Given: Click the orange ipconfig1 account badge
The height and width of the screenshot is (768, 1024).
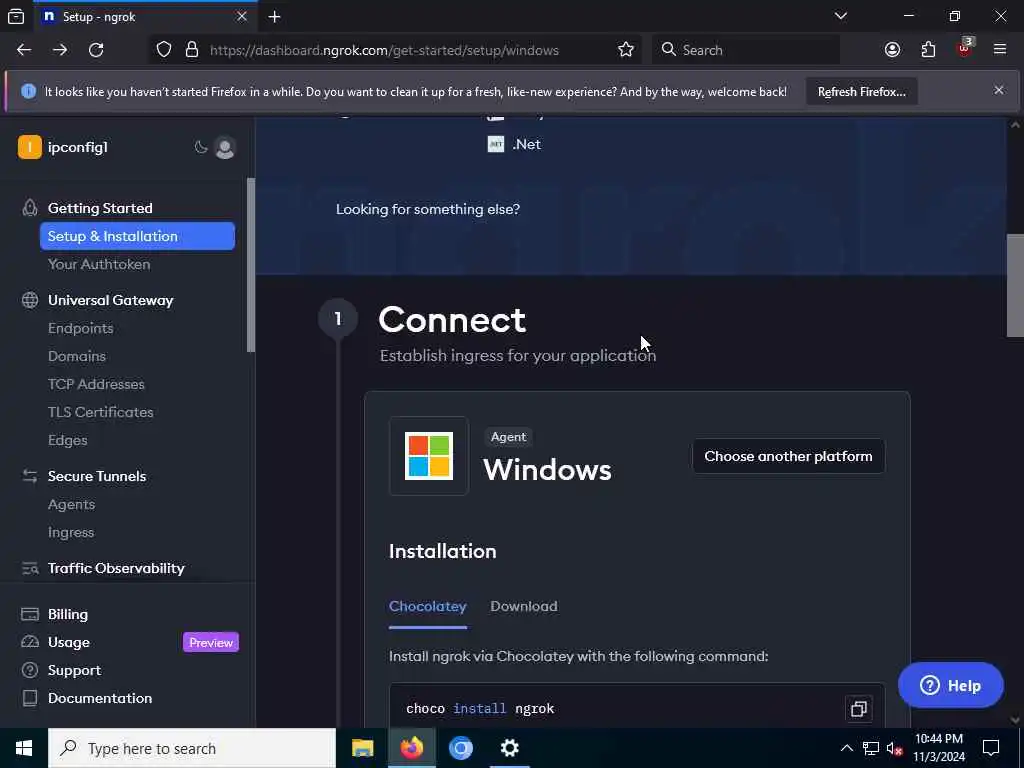Looking at the screenshot, I should point(29,148).
